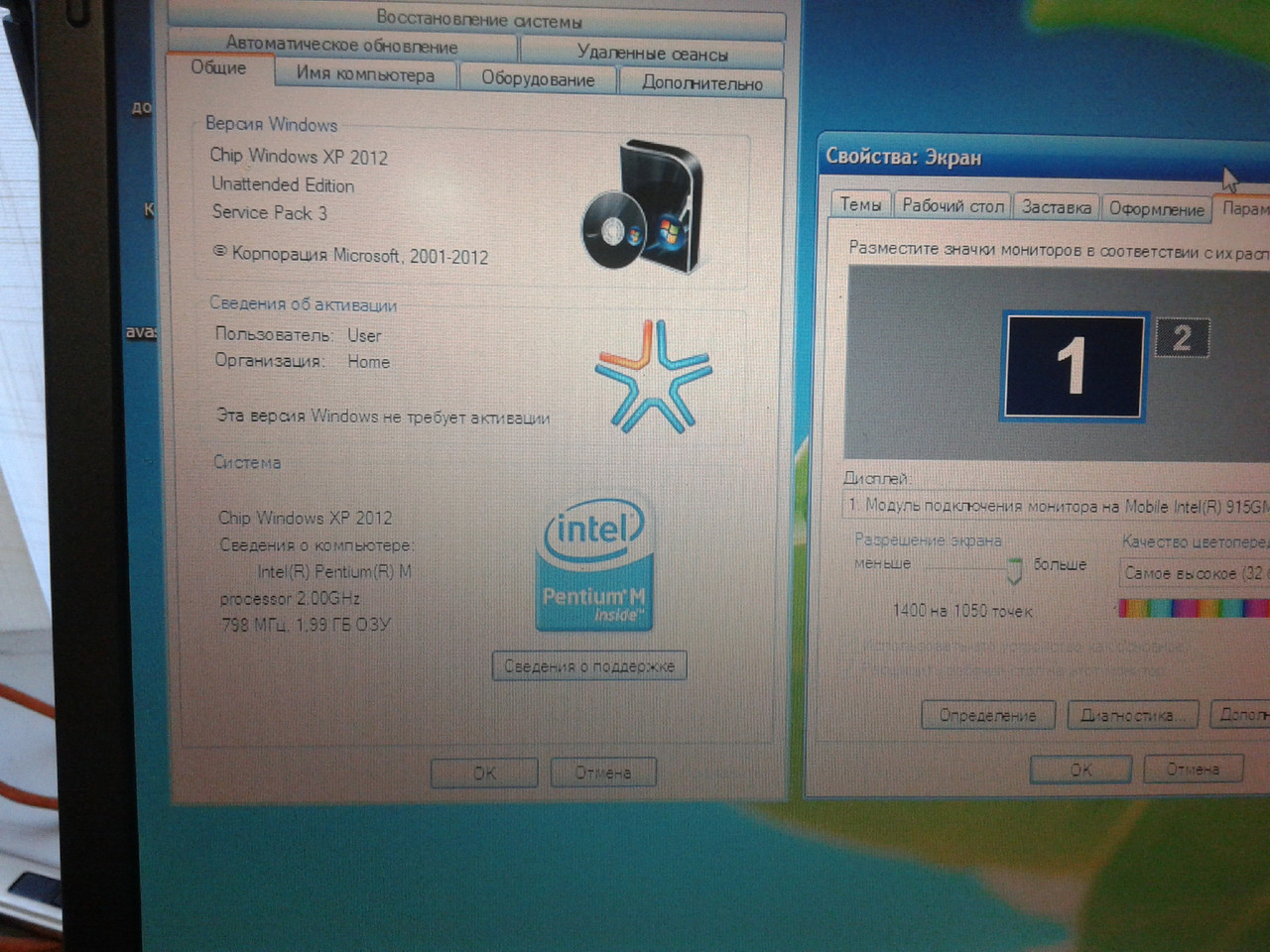The height and width of the screenshot is (952, 1270).
Task: Open the Заставка tab
Action: tap(1057, 207)
